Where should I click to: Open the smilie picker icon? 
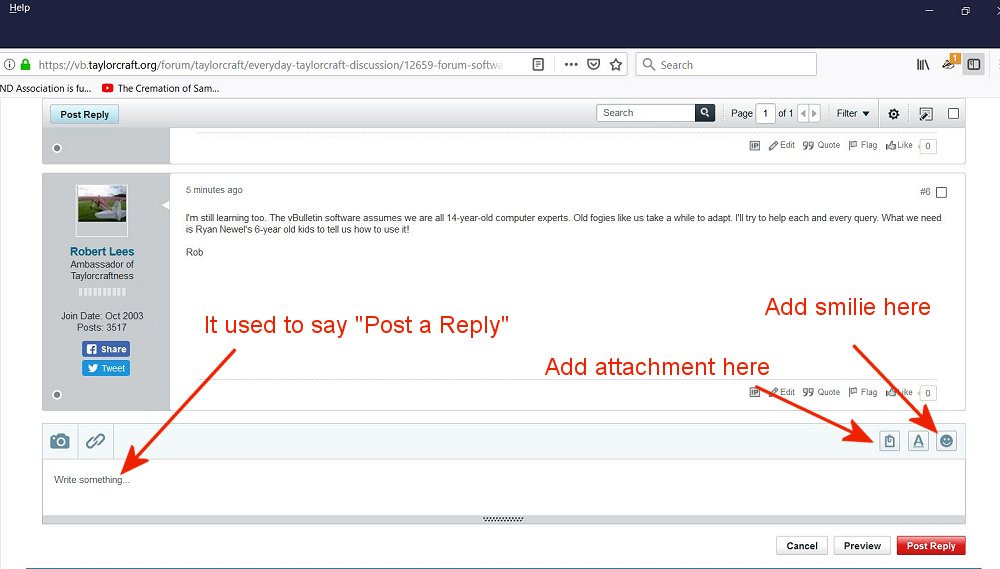click(x=946, y=441)
